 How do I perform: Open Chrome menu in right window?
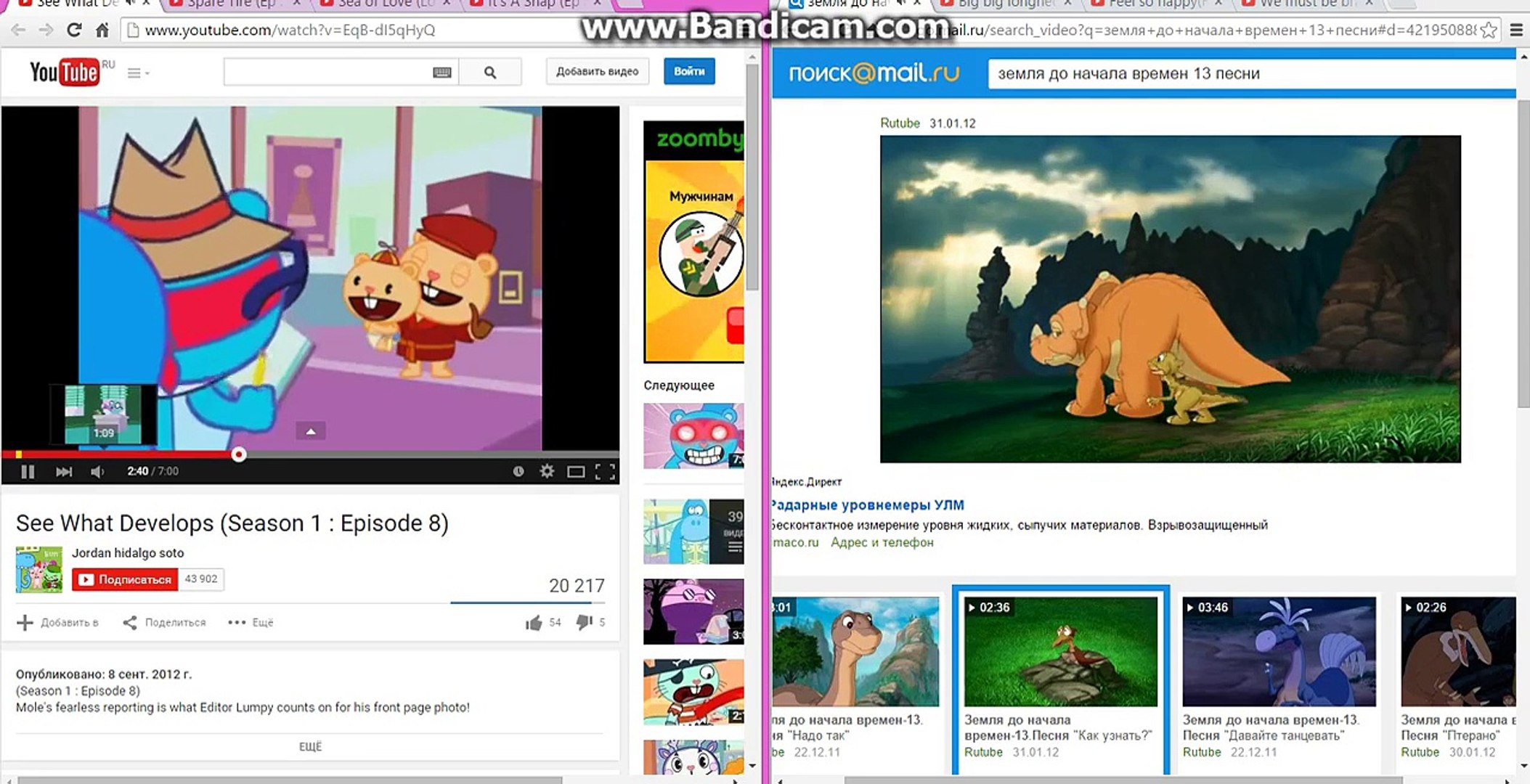(1516, 30)
